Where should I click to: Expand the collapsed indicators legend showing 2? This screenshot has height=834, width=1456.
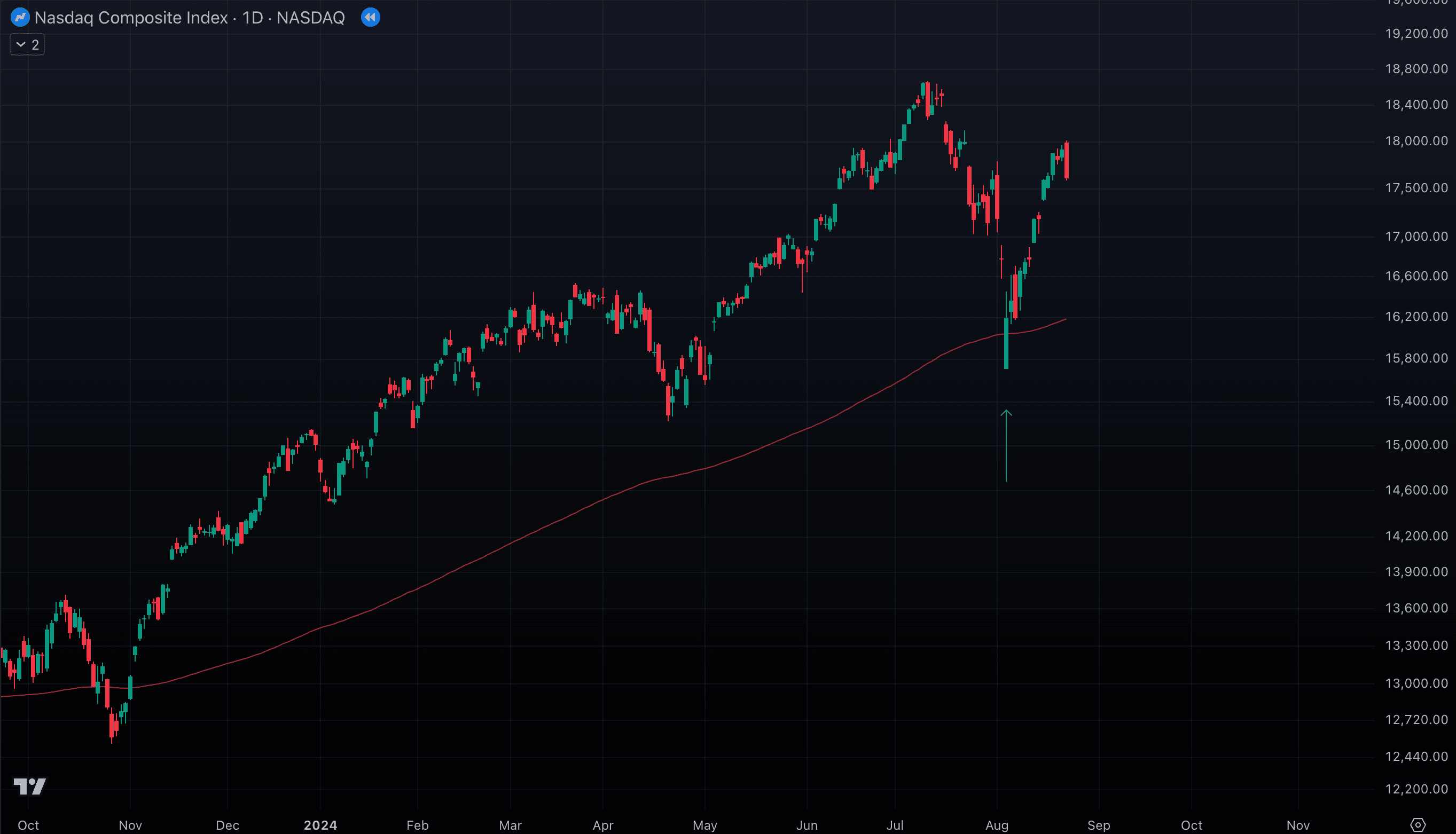tap(27, 45)
